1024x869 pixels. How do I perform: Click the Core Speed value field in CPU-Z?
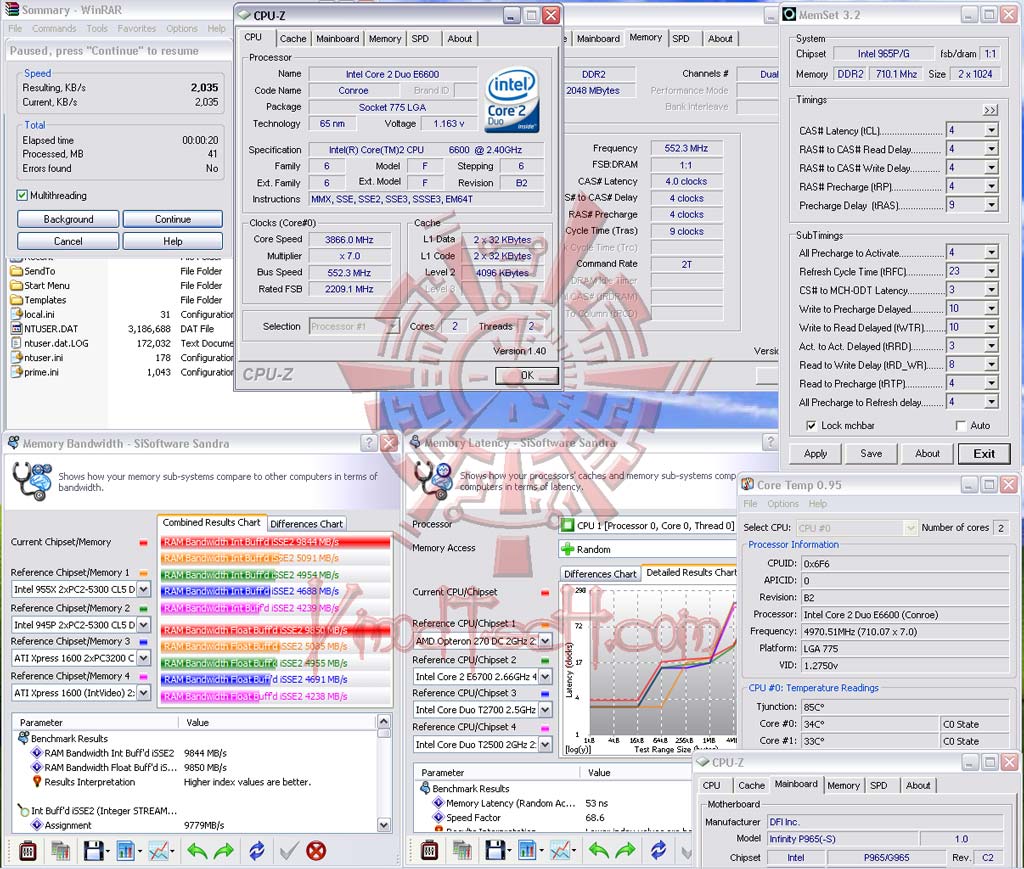[x=349, y=240]
